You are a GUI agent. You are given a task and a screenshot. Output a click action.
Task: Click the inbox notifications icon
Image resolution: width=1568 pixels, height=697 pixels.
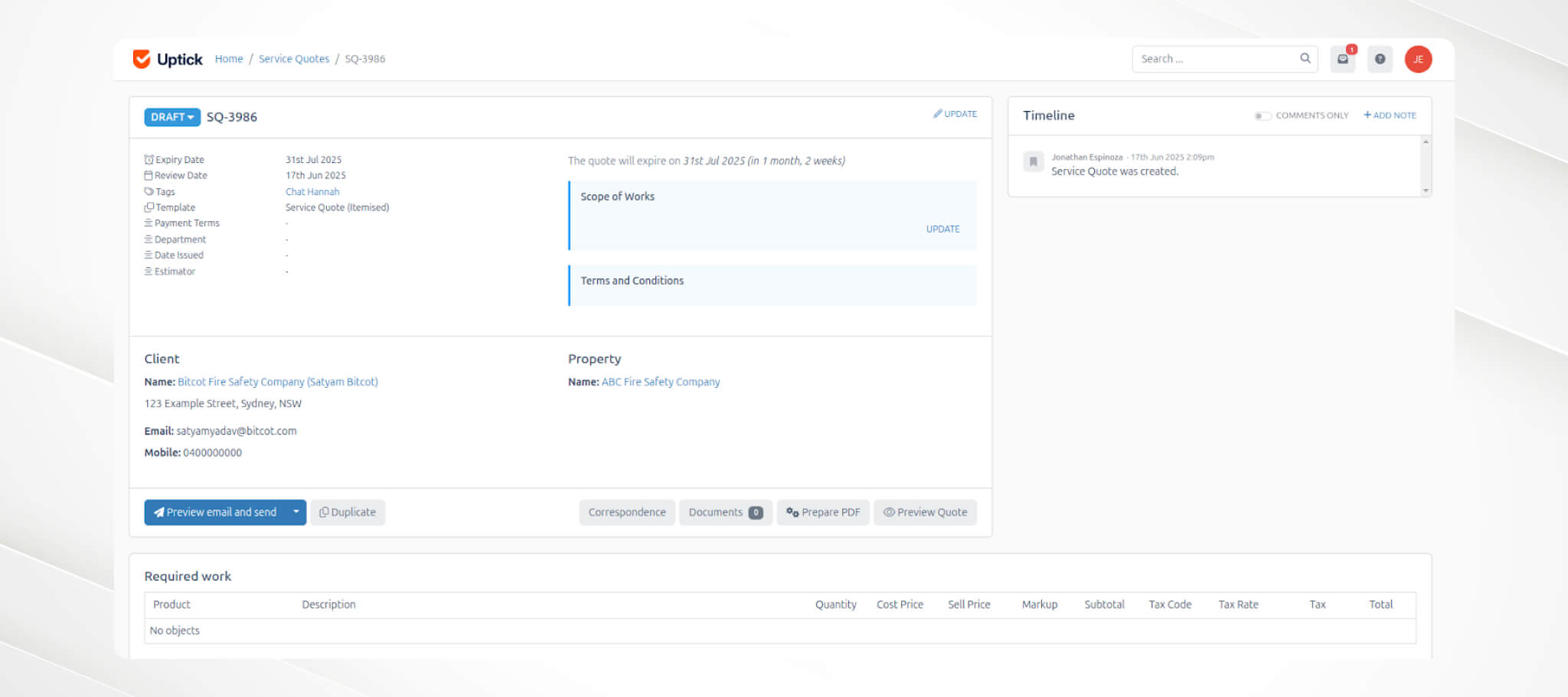point(1342,58)
